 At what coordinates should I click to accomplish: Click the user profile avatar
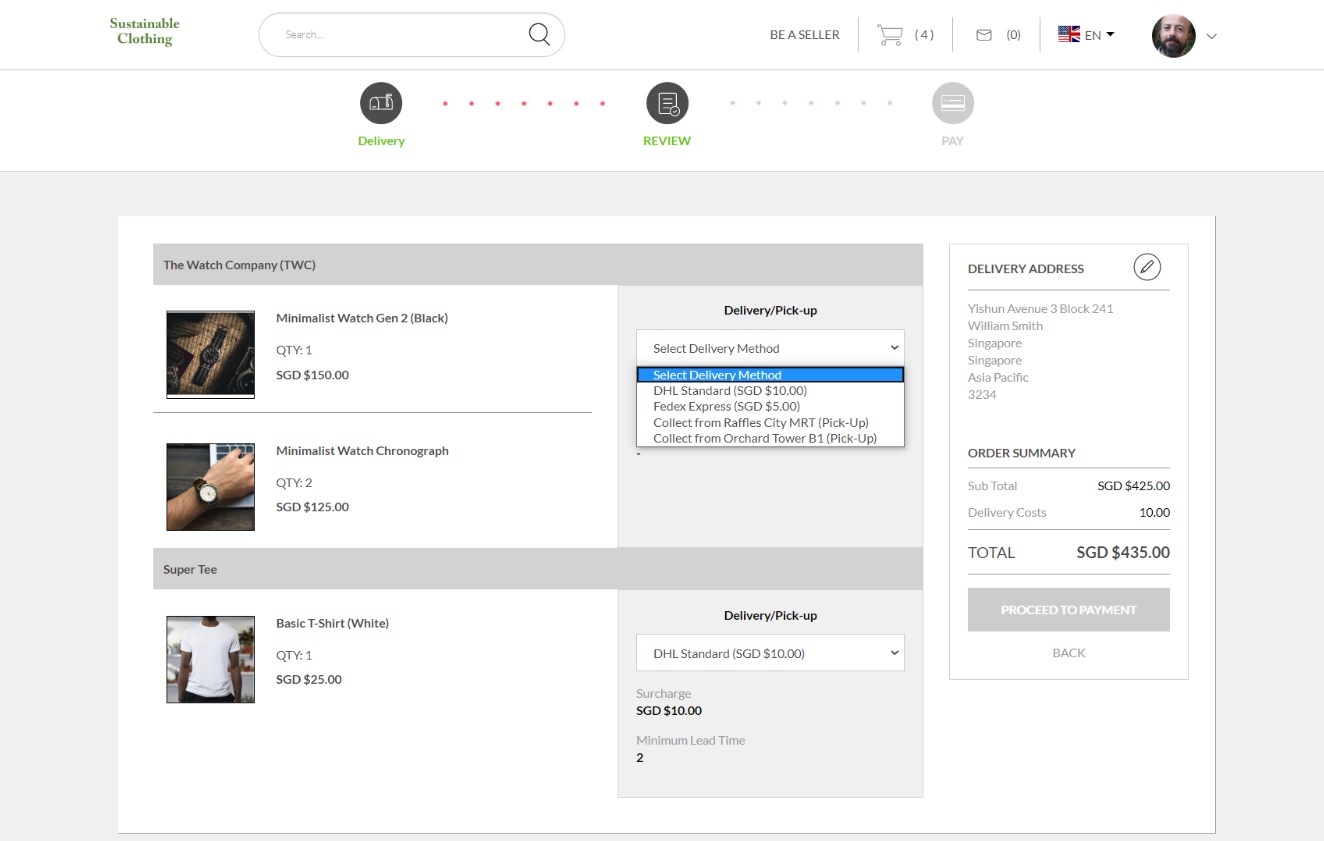click(x=1173, y=36)
